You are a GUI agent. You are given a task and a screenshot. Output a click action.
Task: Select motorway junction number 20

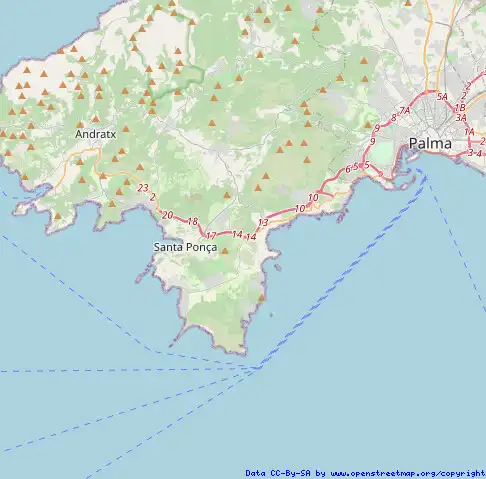pyautogui.click(x=167, y=215)
